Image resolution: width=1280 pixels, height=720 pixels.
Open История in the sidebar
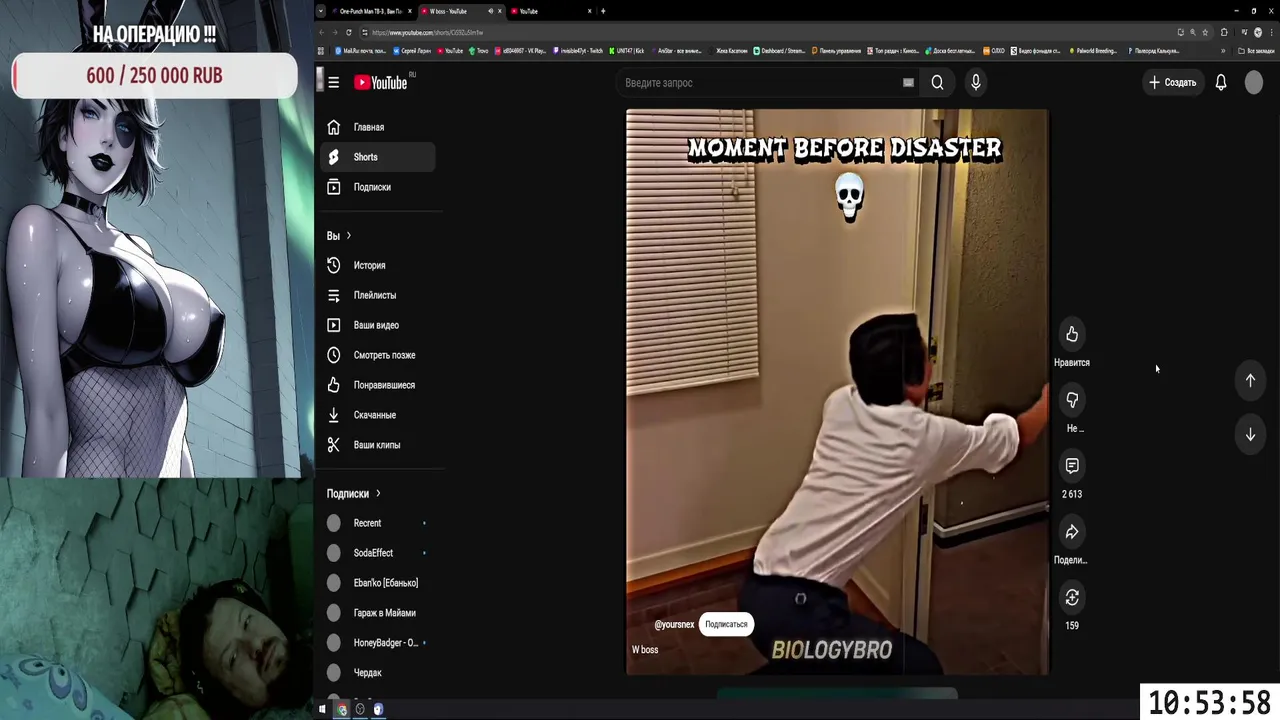tap(377, 266)
